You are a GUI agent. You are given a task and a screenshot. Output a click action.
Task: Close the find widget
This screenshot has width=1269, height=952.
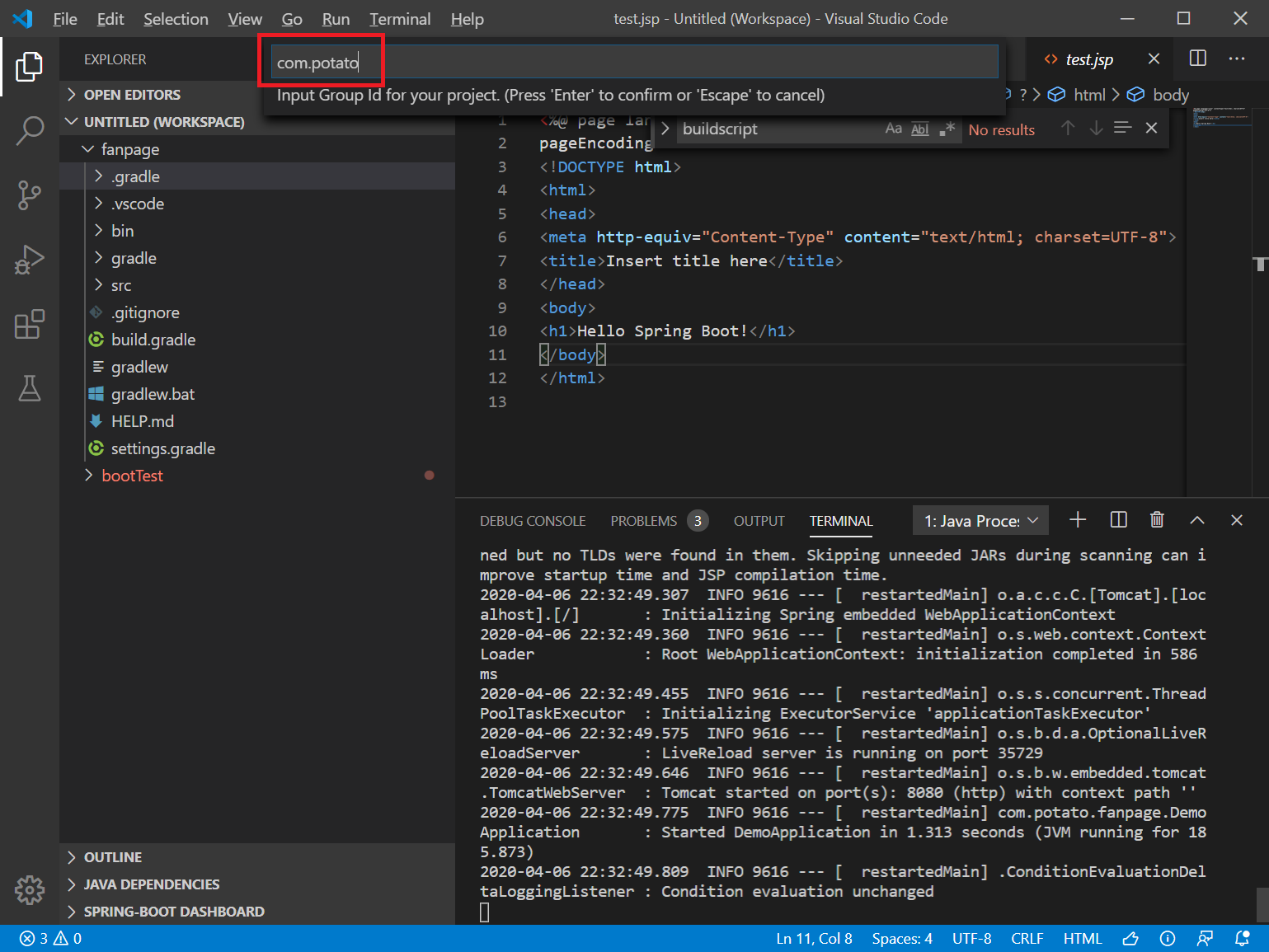tap(1152, 128)
